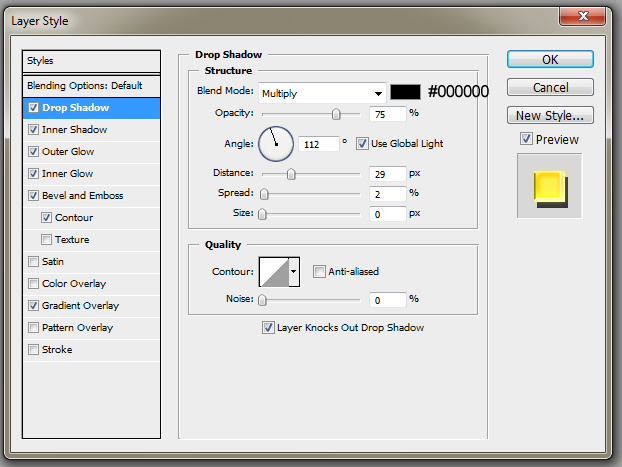The width and height of the screenshot is (622, 467).
Task: Select the Stroke style row
Action: (92, 350)
